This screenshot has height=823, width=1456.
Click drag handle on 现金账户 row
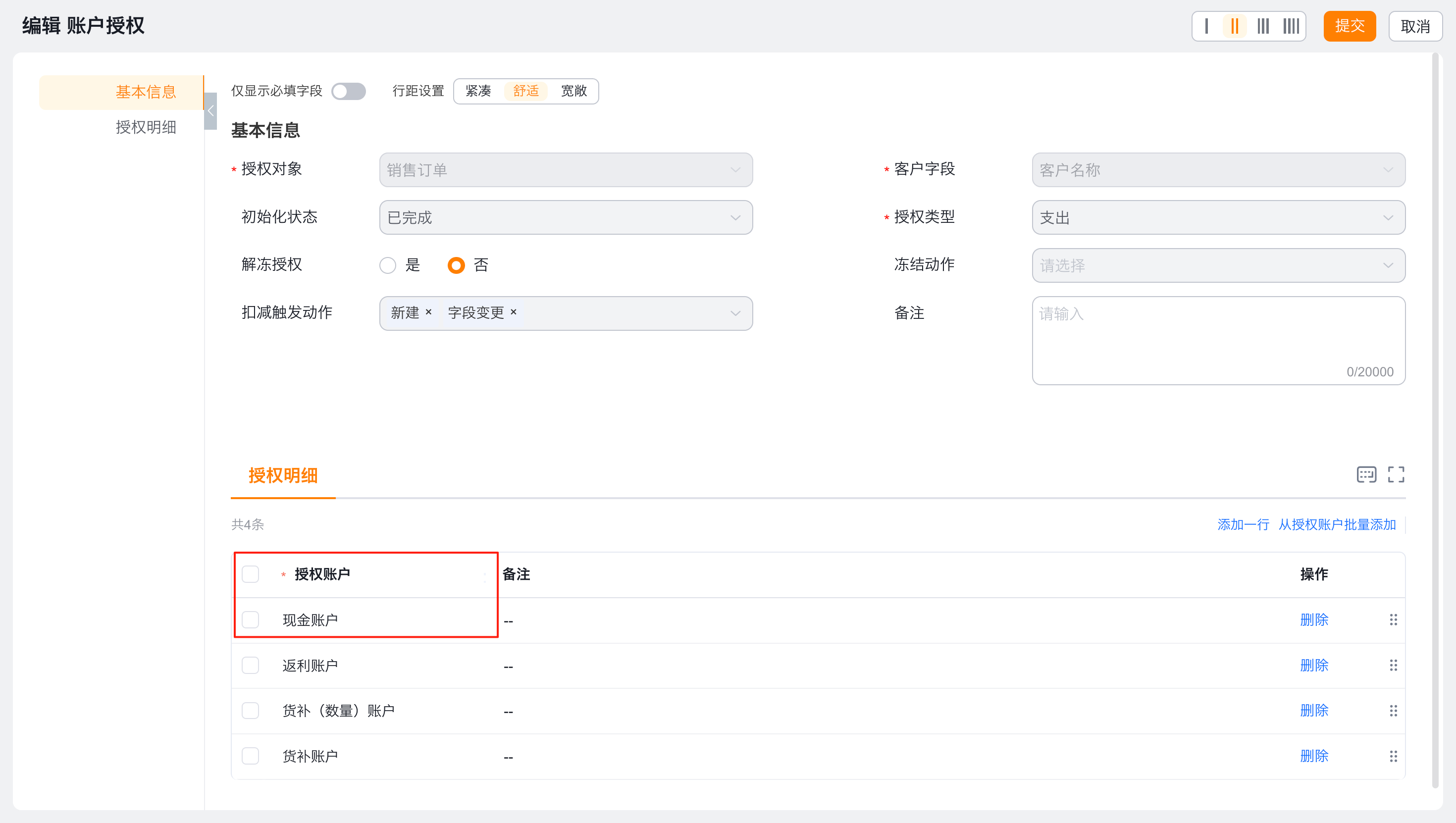click(x=1393, y=620)
